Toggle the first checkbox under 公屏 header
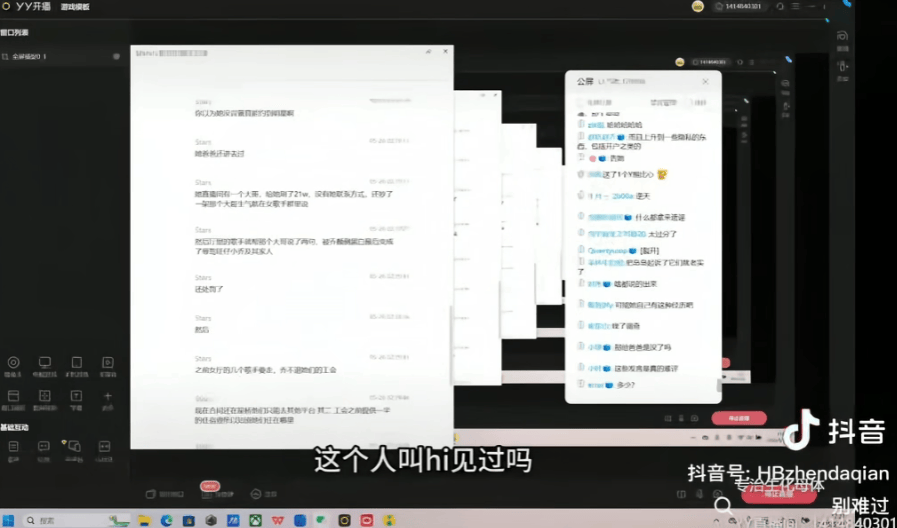897x528 pixels. pyautogui.click(x=579, y=102)
